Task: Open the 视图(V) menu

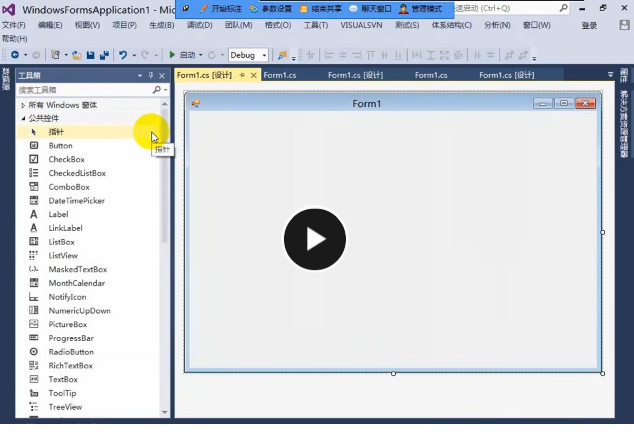Action: click(x=87, y=25)
